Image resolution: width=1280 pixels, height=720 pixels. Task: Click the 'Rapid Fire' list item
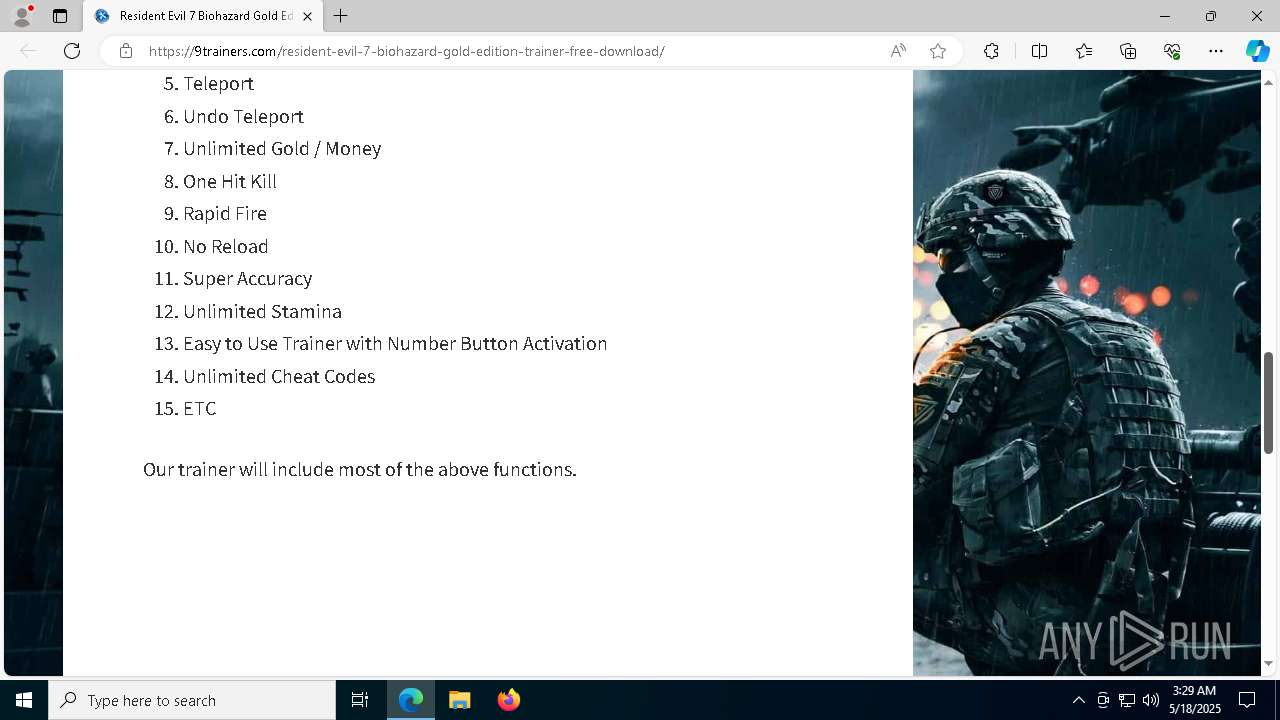click(225, 214)
